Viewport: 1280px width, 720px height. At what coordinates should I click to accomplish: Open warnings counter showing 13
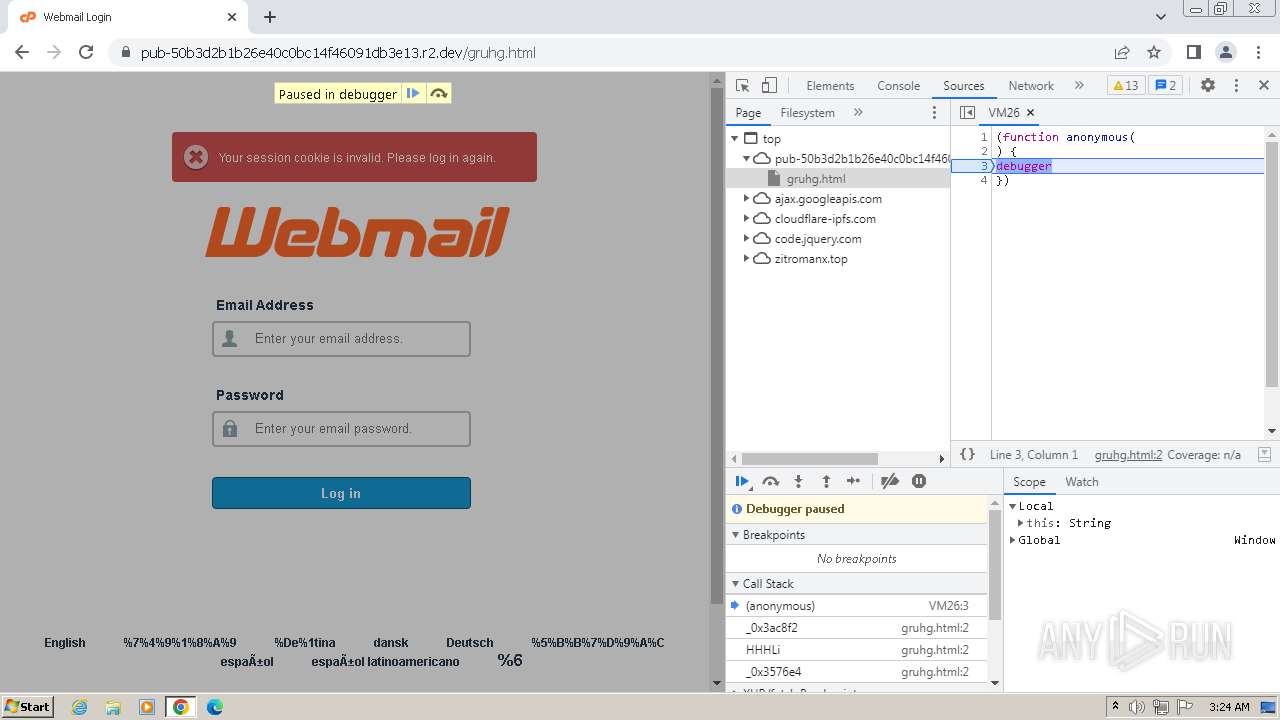1126,86
